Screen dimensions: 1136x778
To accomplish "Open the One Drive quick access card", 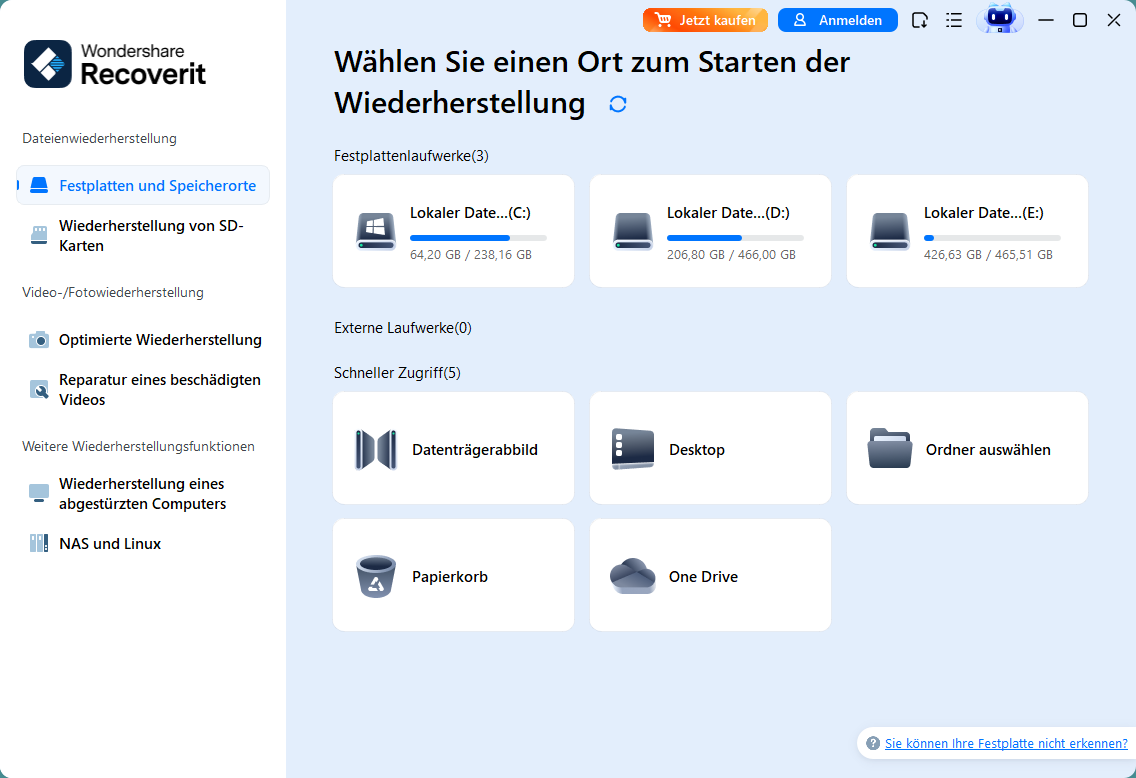I will [x=710, y=575].
